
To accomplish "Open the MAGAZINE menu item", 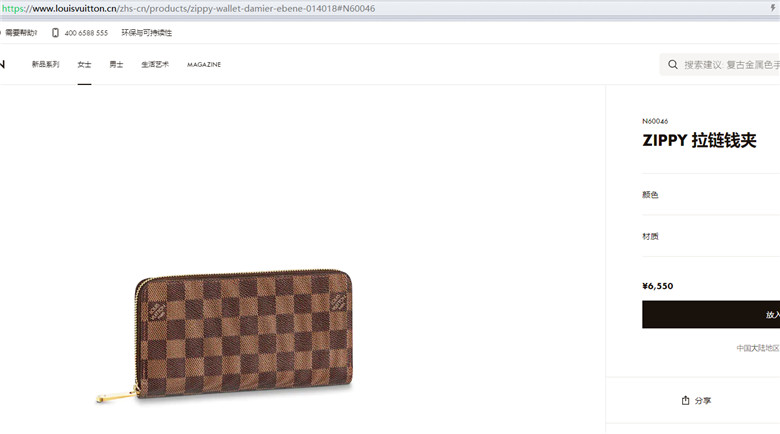I will click(204, 65).
